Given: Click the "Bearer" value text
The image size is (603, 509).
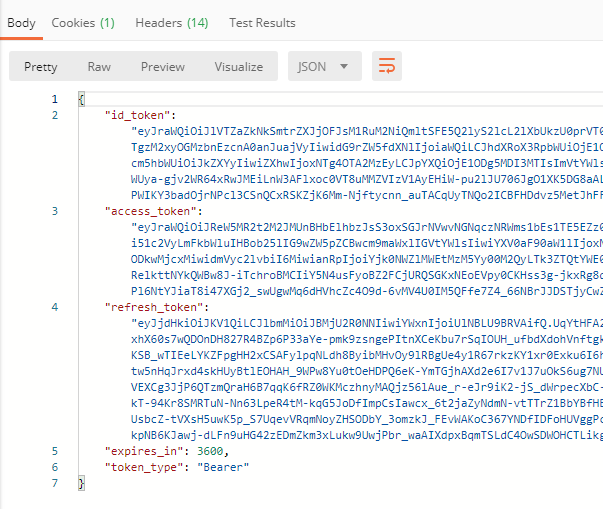Looking at the screenshot, I should [223, 467].
